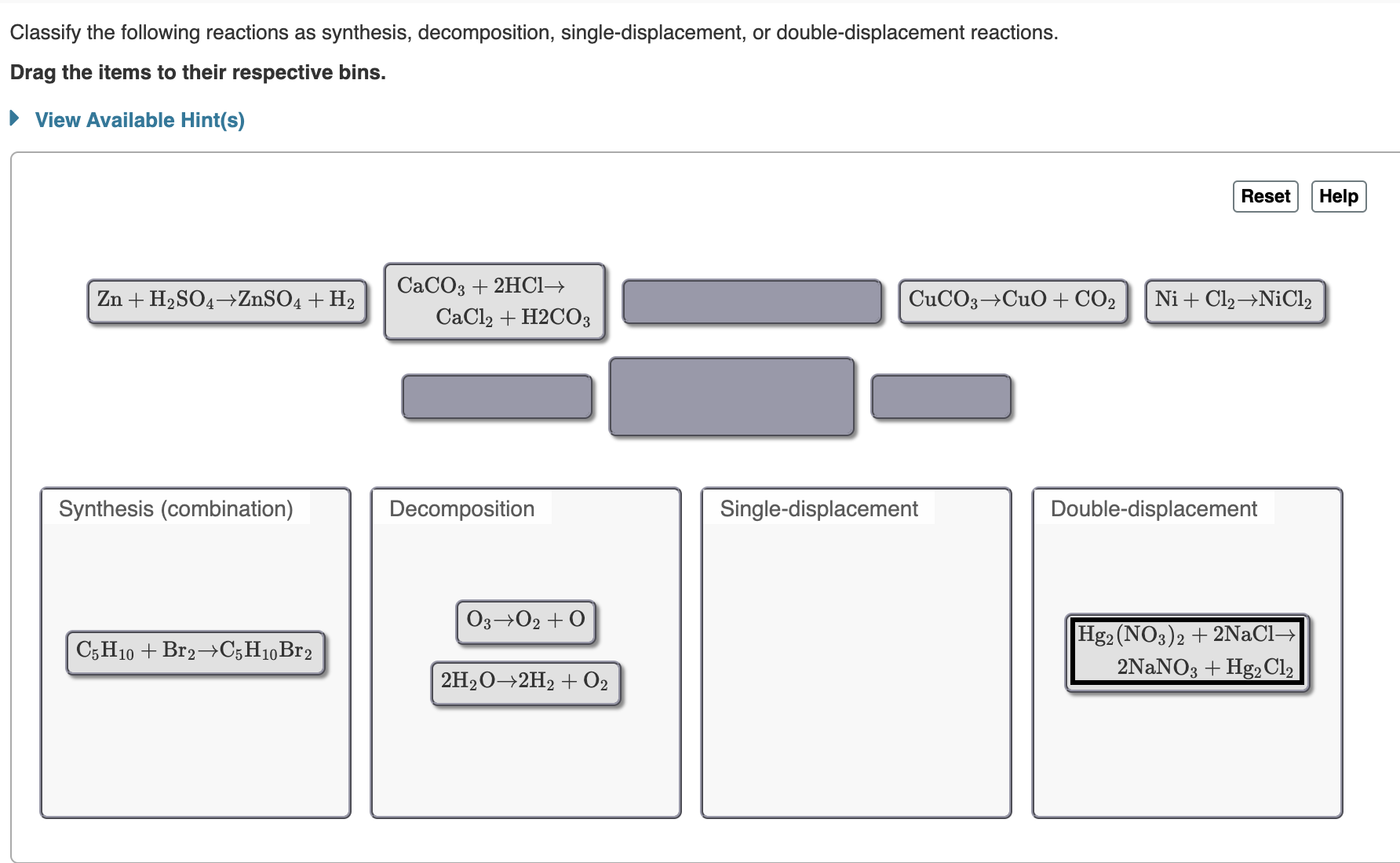Select the Hg2(NO3)2 + 2NaCl tile

pyautogui.click(x=1187, y=653)
